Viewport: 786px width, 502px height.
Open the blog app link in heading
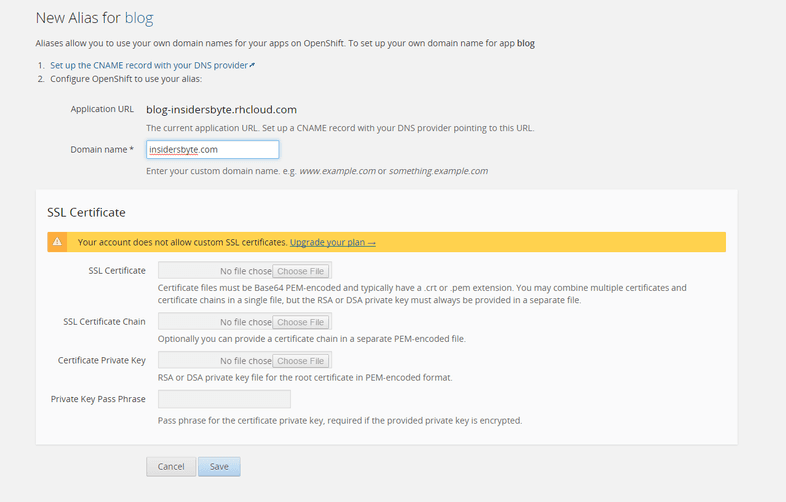139,18
